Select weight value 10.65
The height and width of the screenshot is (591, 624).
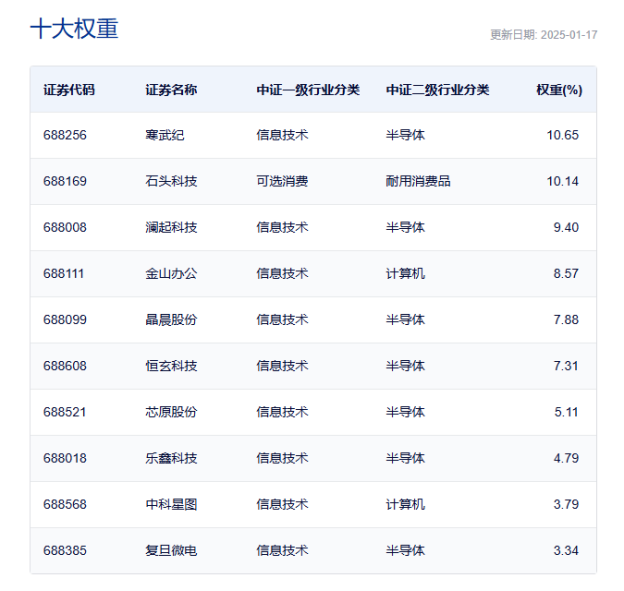pyautogui.click(x=562, y=135)
